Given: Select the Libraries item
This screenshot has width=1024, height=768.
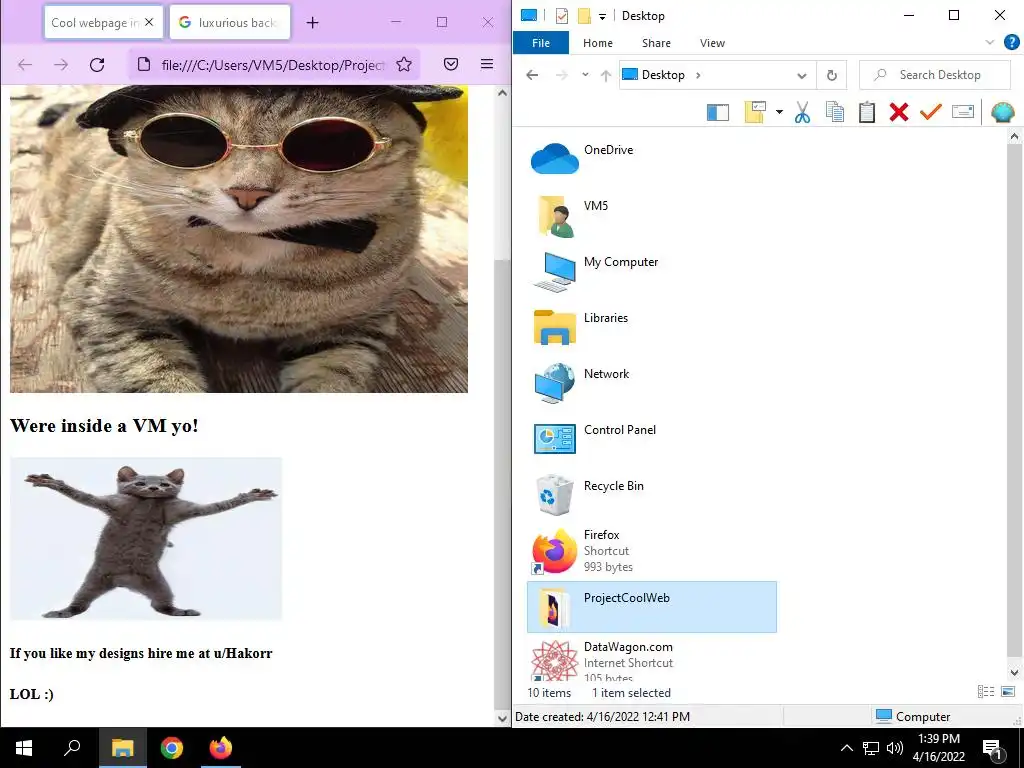Looking at the screenshot, I should pos(652,327).
